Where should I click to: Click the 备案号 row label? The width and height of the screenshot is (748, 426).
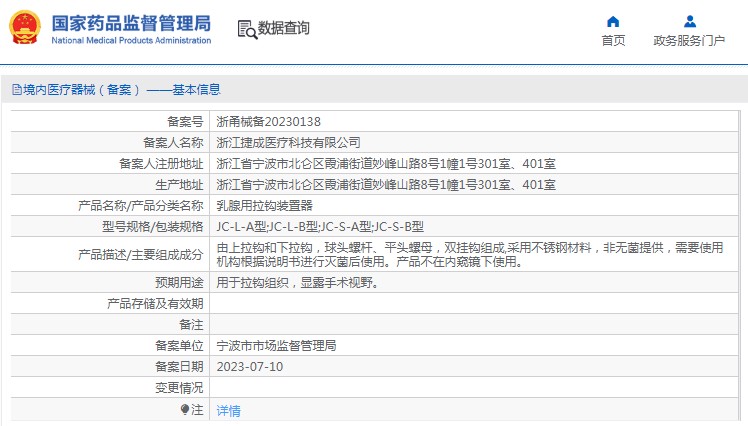[x=185, y=122]
